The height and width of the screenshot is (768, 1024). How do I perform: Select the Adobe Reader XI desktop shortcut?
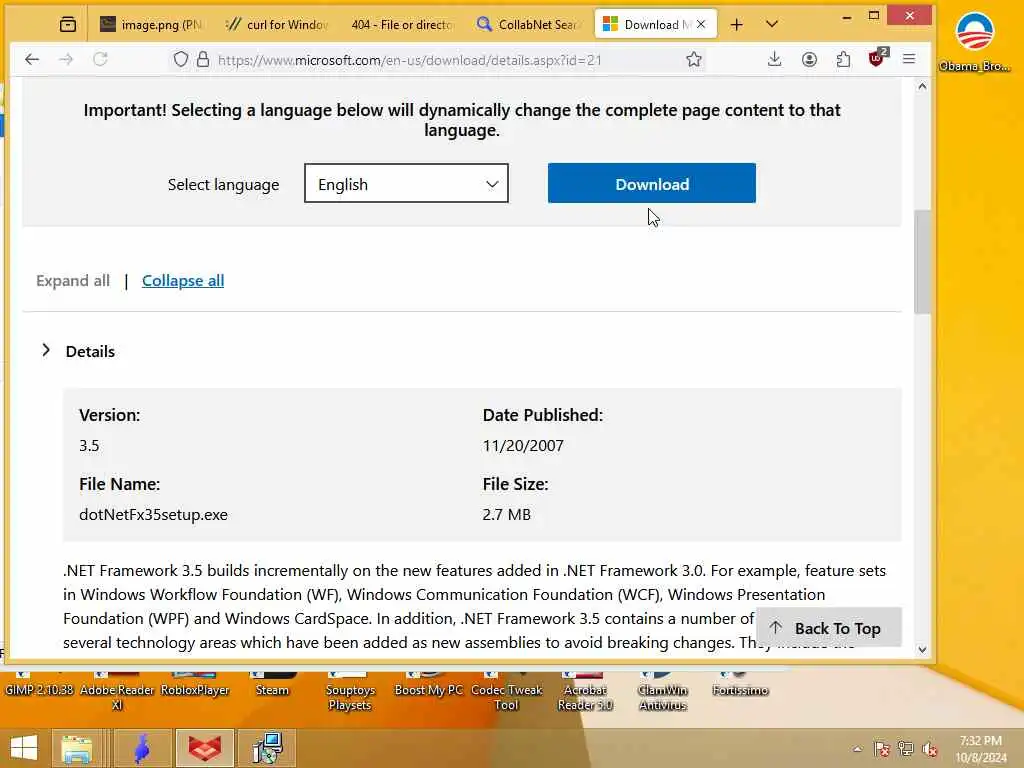(117, 692)
